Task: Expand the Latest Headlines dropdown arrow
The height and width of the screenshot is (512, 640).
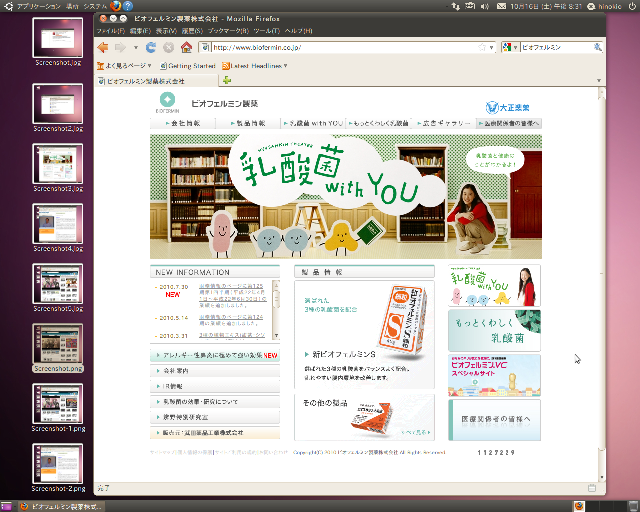Action: pos(285,66)
